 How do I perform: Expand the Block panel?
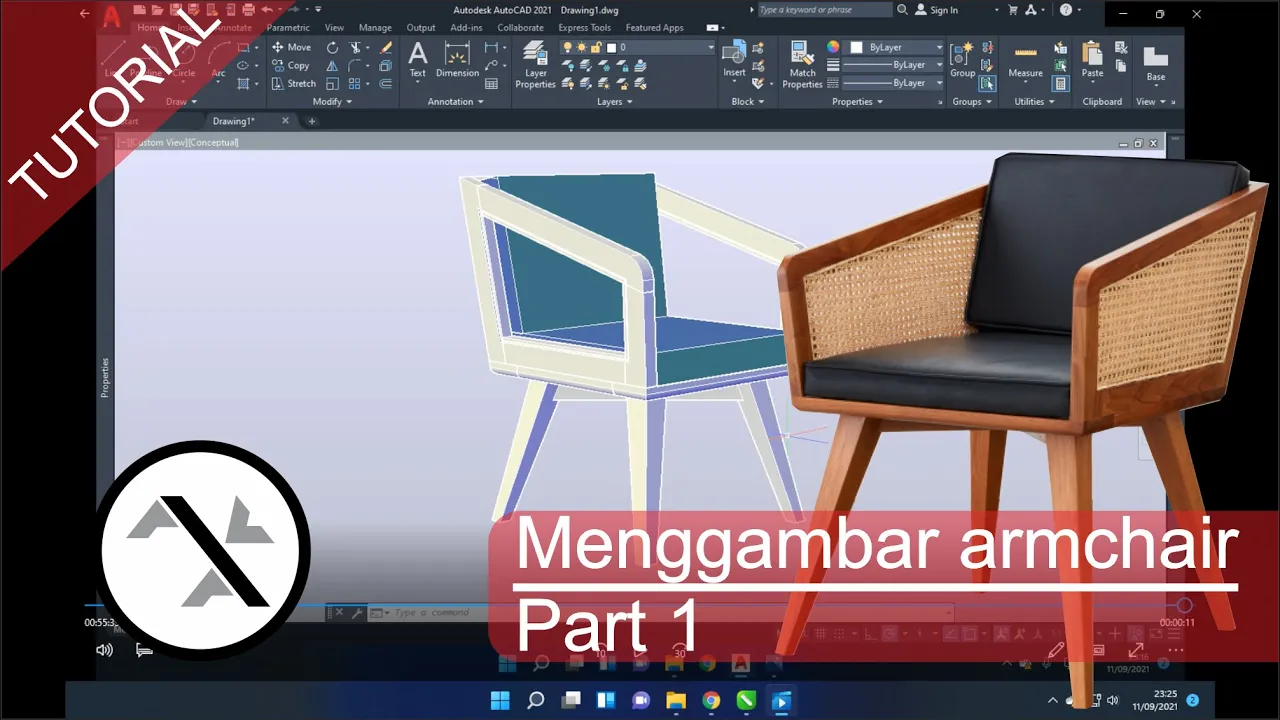pos(747,101)
